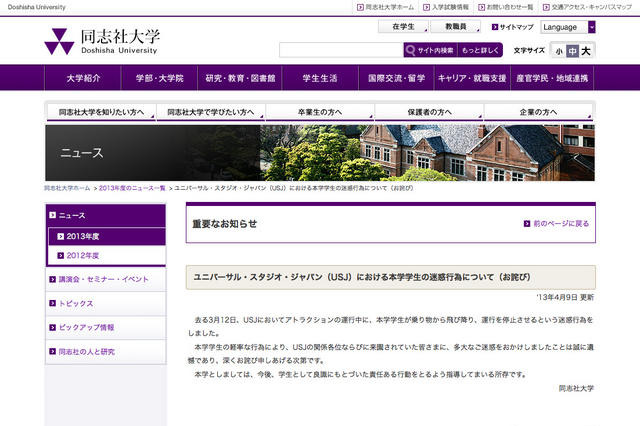Click arrow icon beside 同志社の人と研究
The width and height of the screenshot is (640, 426).
pos(52,351)
